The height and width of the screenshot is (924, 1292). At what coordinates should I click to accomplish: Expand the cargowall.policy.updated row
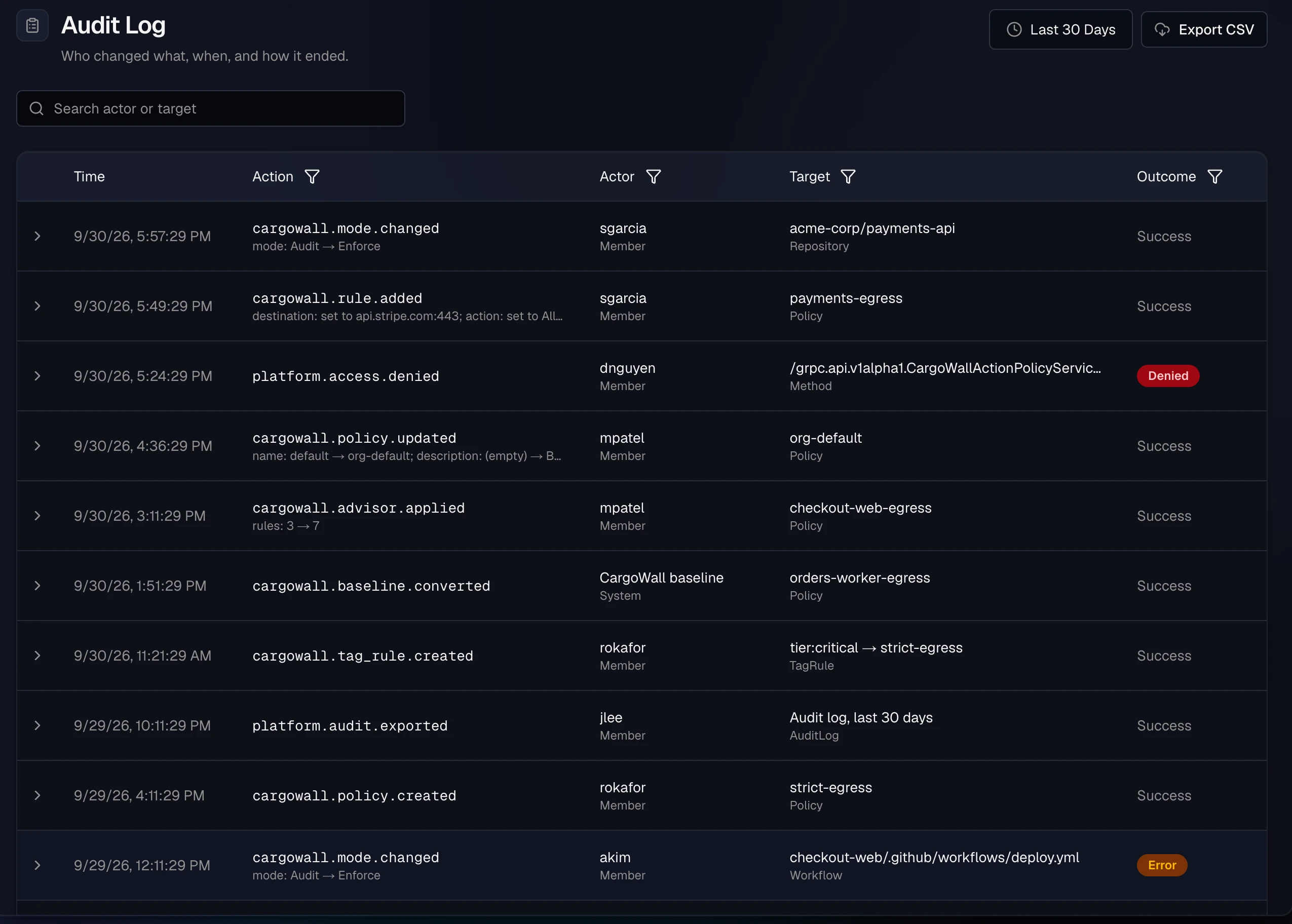point(37,446)
